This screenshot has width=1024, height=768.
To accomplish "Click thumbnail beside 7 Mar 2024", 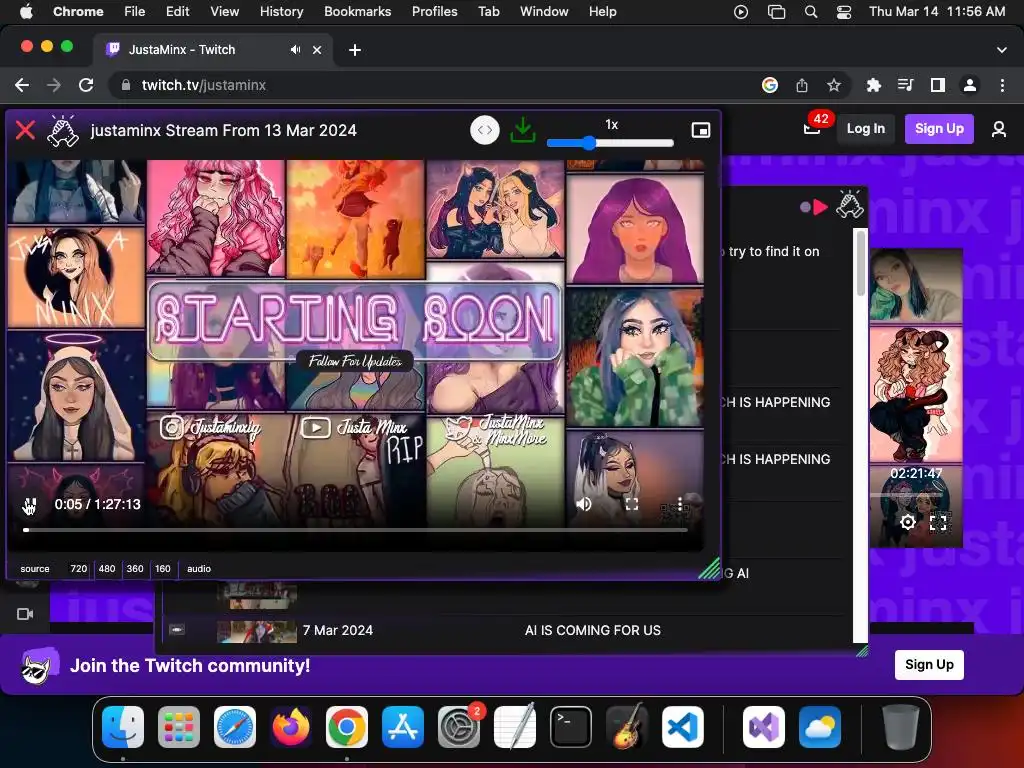I will [257, 632].
